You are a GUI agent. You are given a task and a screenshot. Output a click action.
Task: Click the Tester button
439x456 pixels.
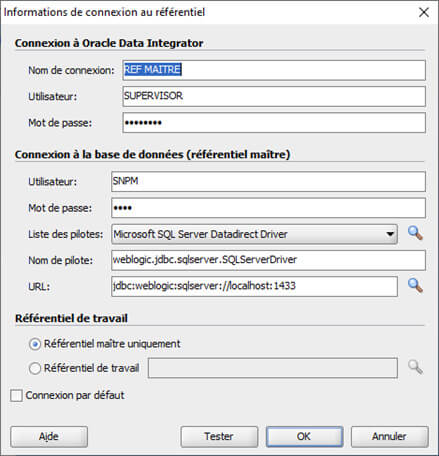click(219, 437)
